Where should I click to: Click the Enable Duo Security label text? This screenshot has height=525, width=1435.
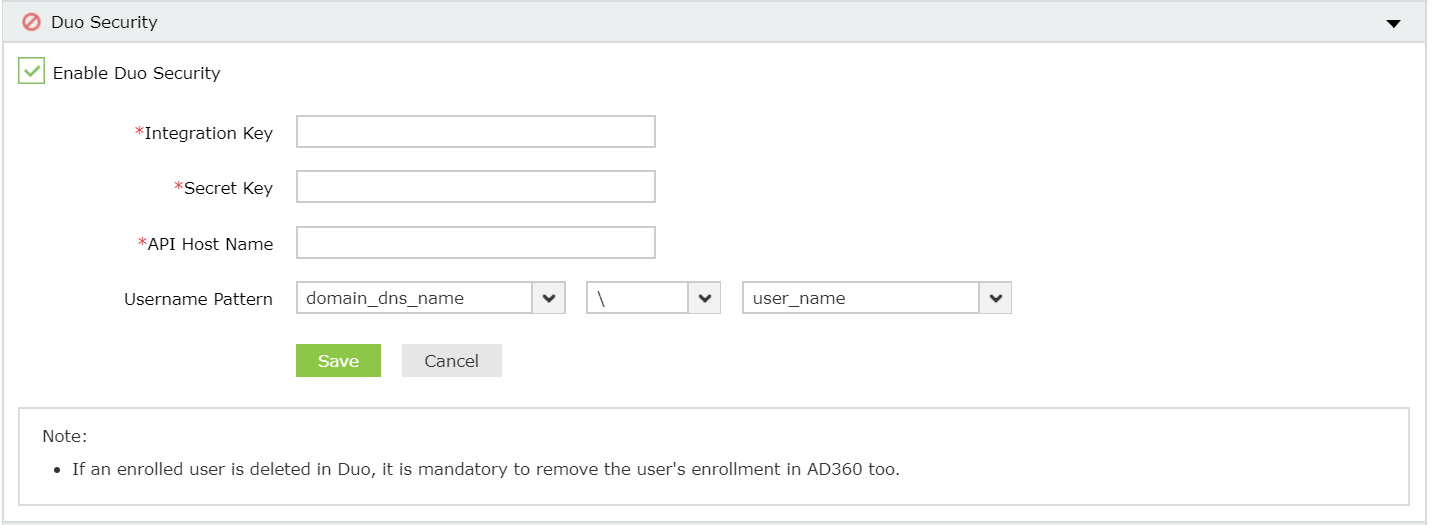(136, 73)
